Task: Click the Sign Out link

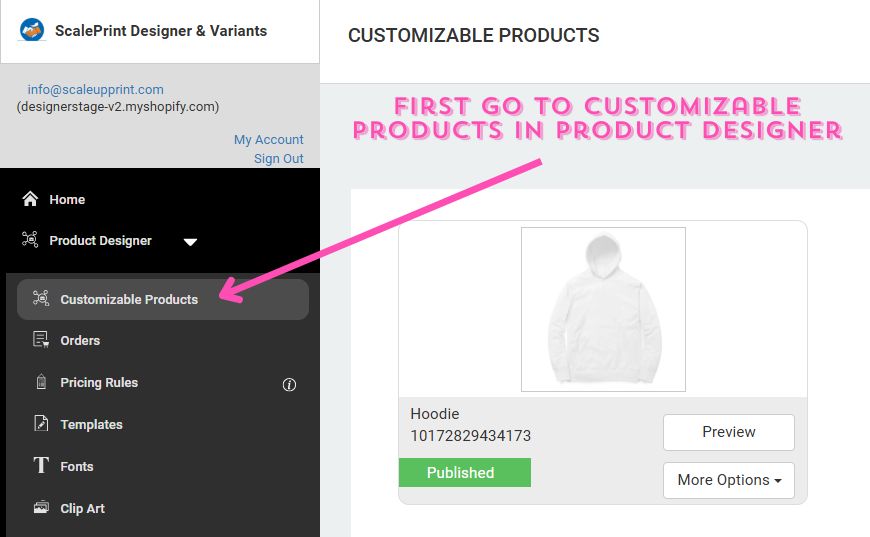Action: 279,158
